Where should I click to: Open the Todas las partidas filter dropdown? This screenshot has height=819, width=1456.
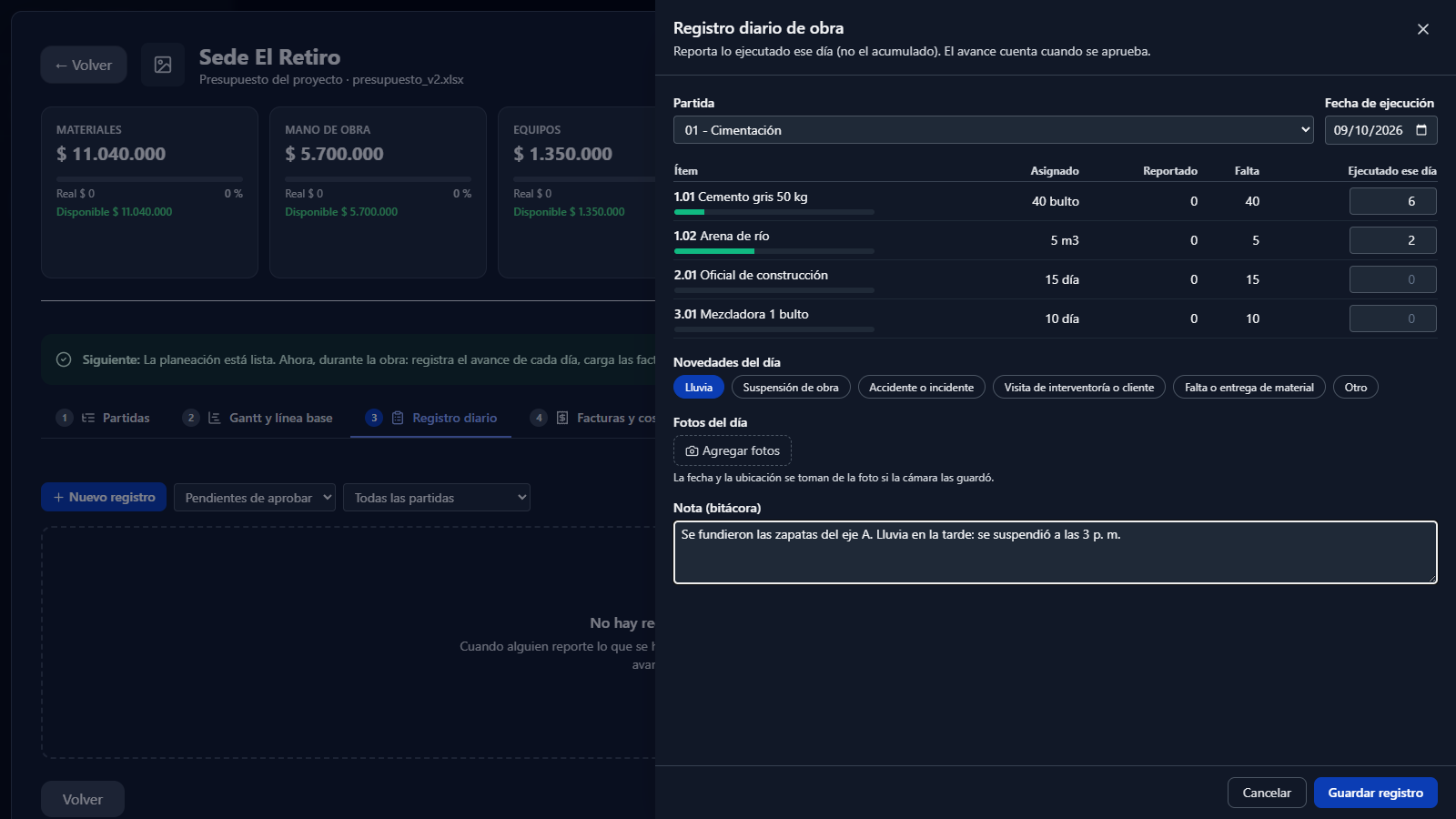[437, 498]
